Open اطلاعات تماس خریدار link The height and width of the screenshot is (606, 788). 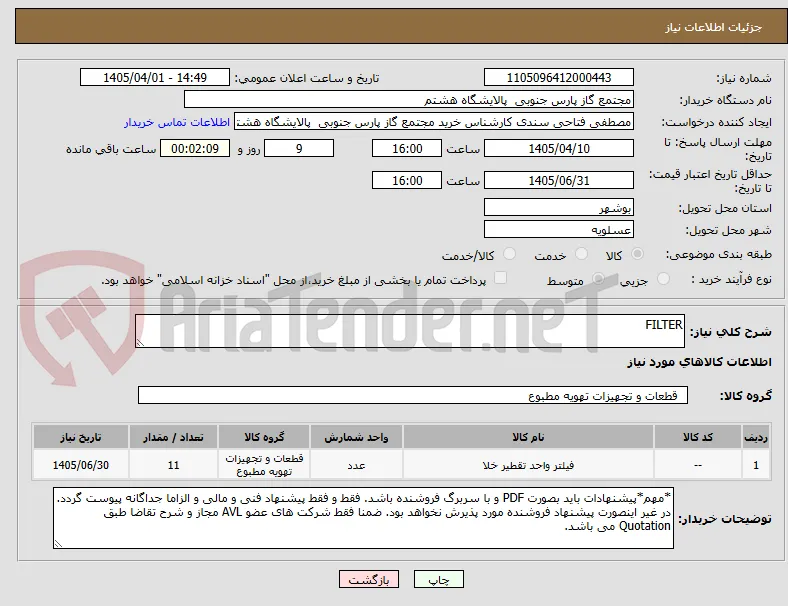point(177,122)
